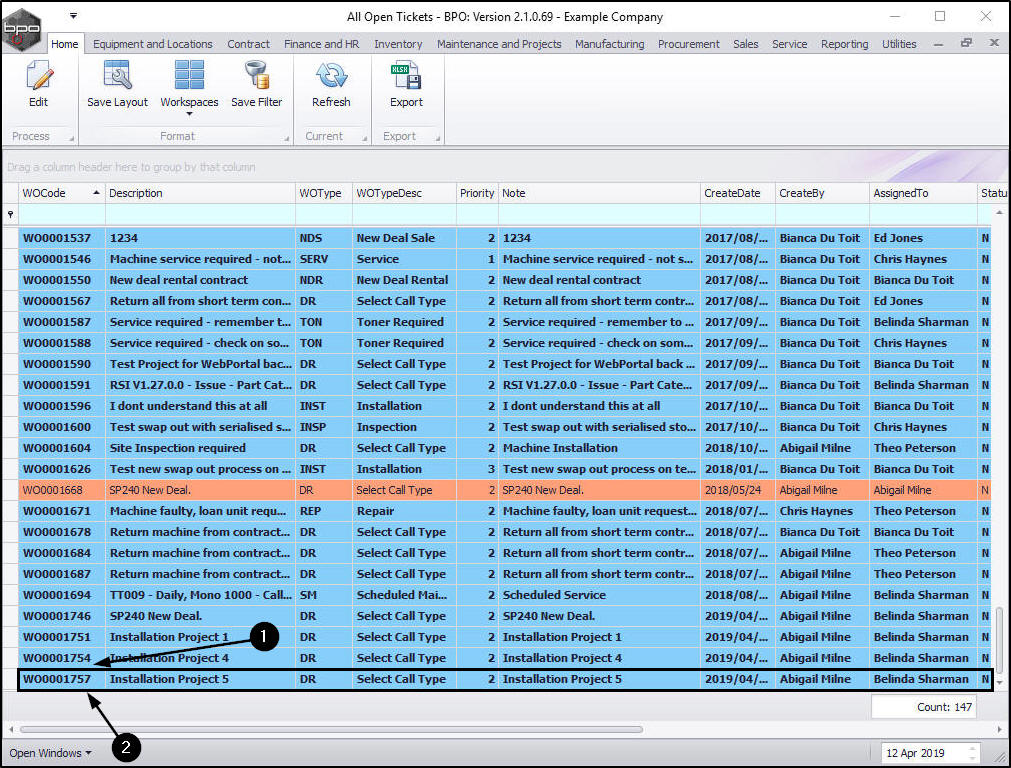This screenshot has width=1011, height=768.
Task: Open the quick access toolbar arrow
Action: 73,16
